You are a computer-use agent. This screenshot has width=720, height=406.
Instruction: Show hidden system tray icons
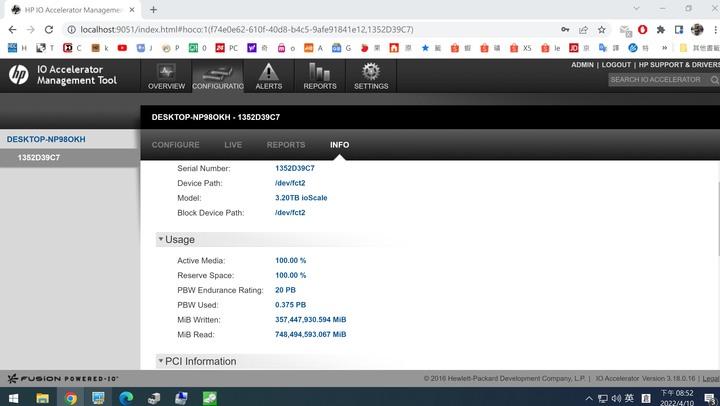click(x=589, y=398)
